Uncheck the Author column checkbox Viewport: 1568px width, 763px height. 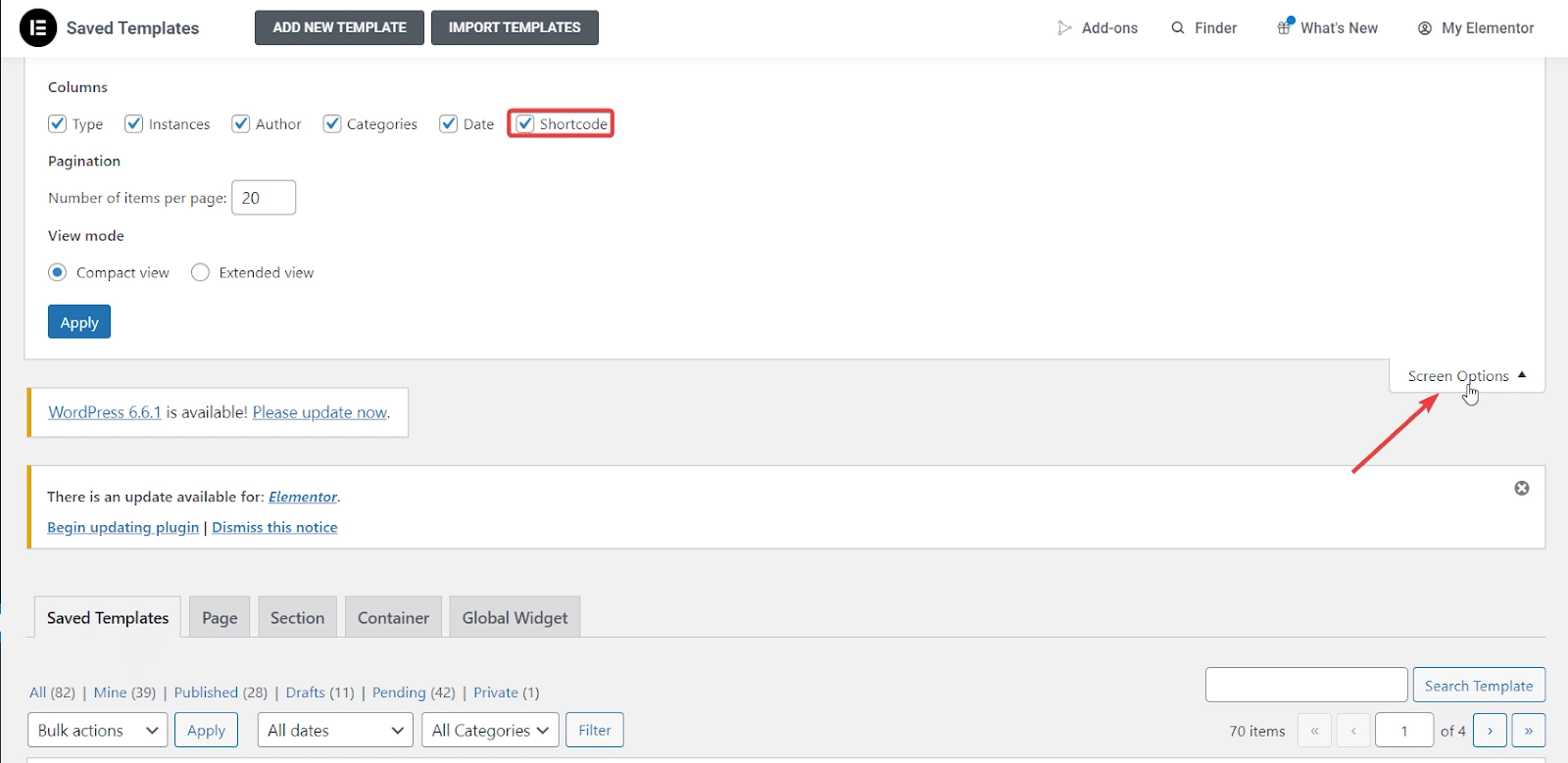coord(240,123)
